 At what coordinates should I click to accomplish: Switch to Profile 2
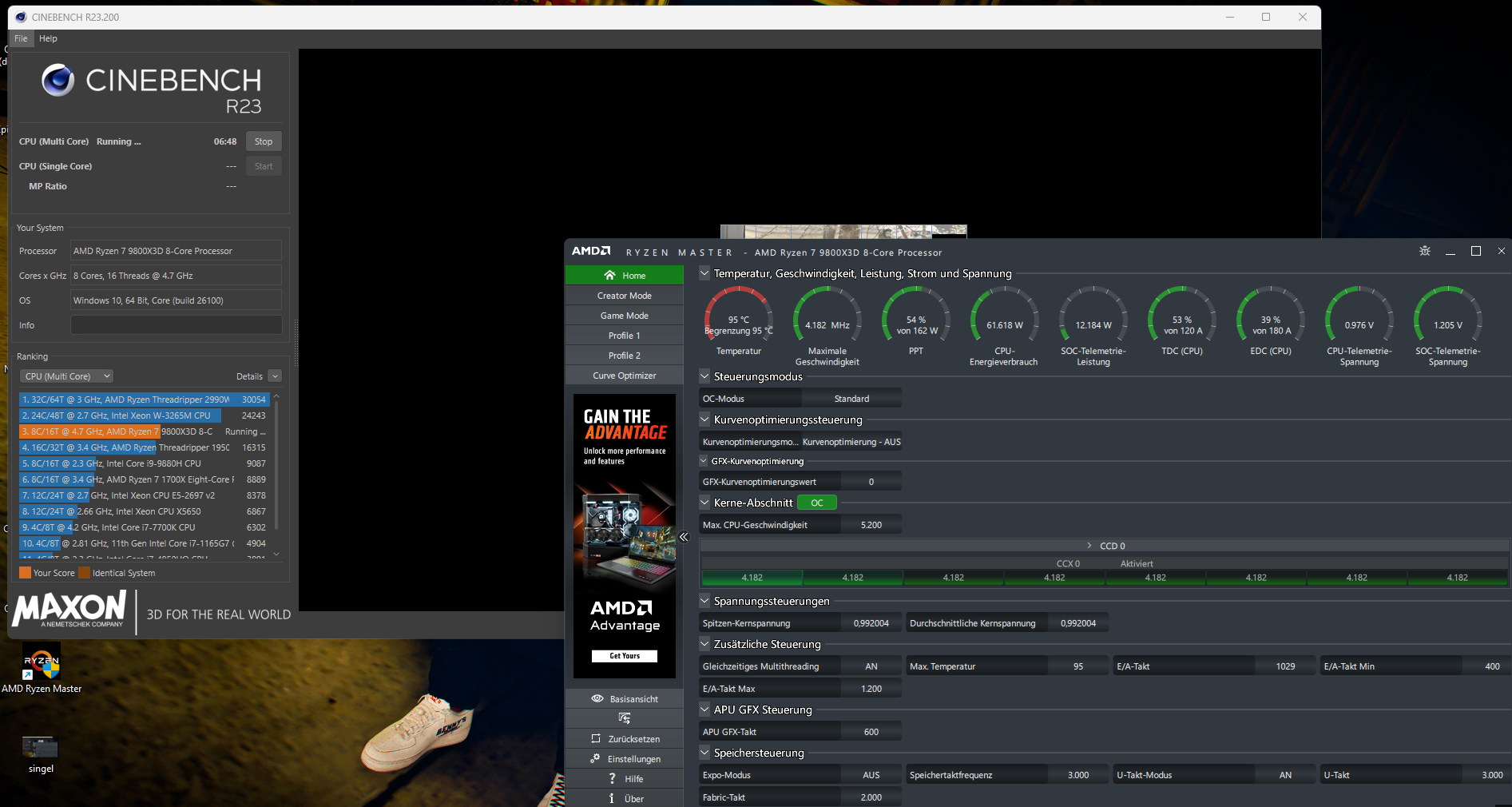(x=624, y=356)
